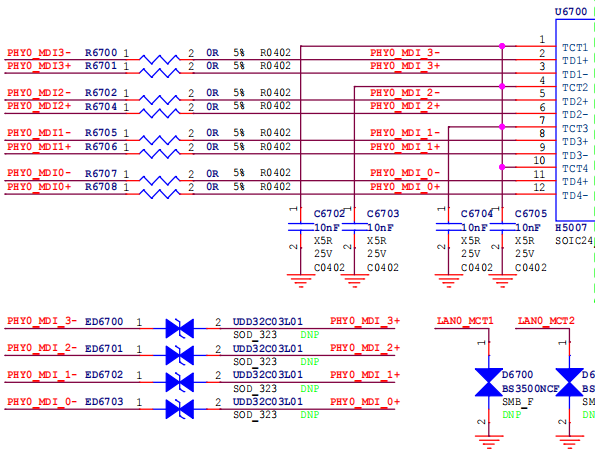595x452 pixels.
Task: Click the diode symbol under LAN0_MCT2
Action: click(x=569, y=382)
